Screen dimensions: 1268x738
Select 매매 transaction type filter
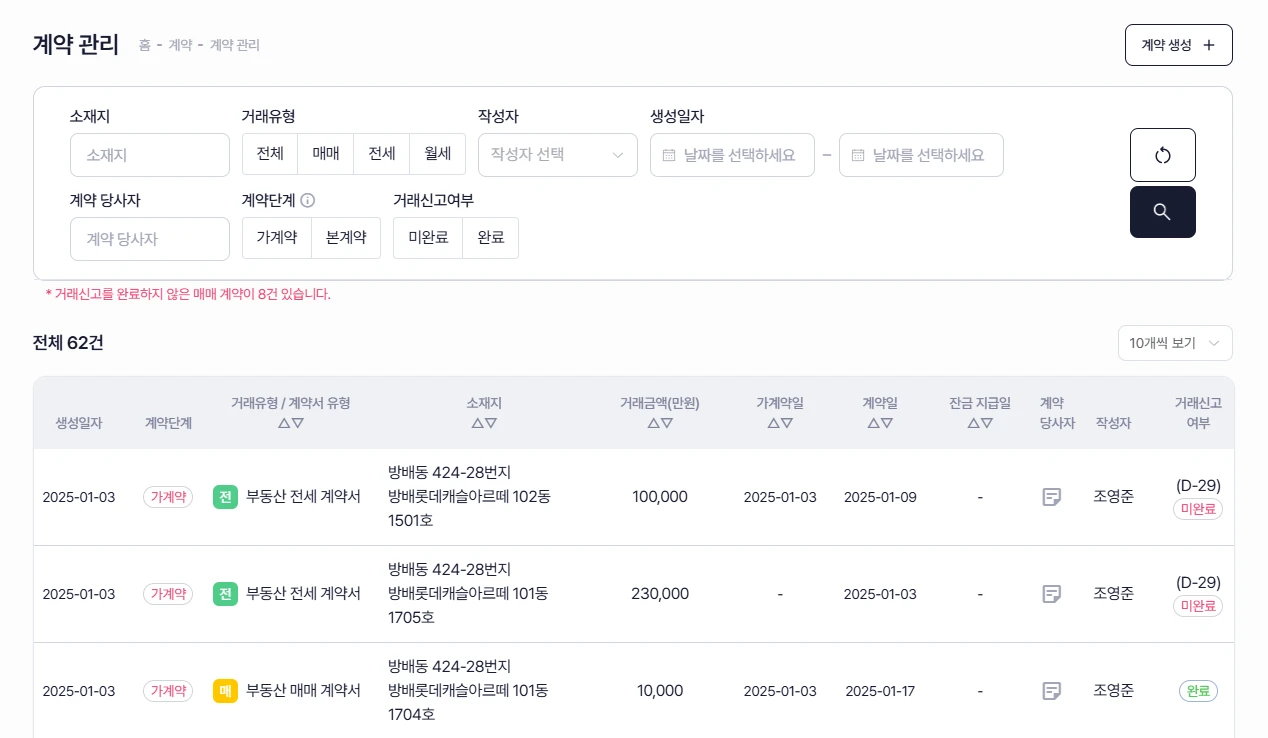coord(326,154)
